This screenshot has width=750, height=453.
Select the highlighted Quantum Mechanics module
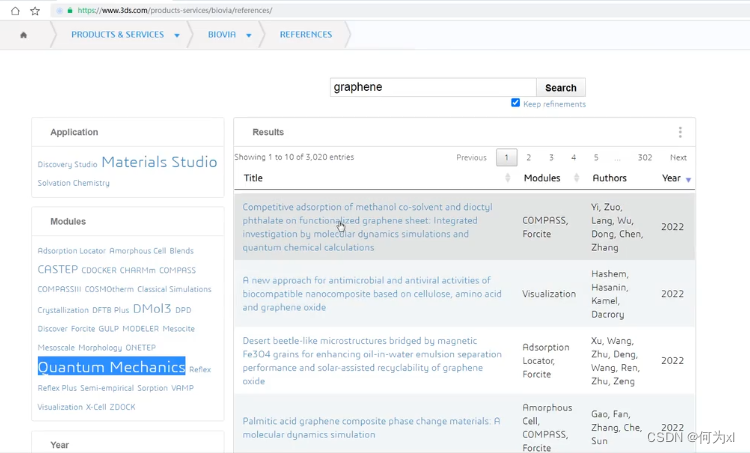coord(111,366)
